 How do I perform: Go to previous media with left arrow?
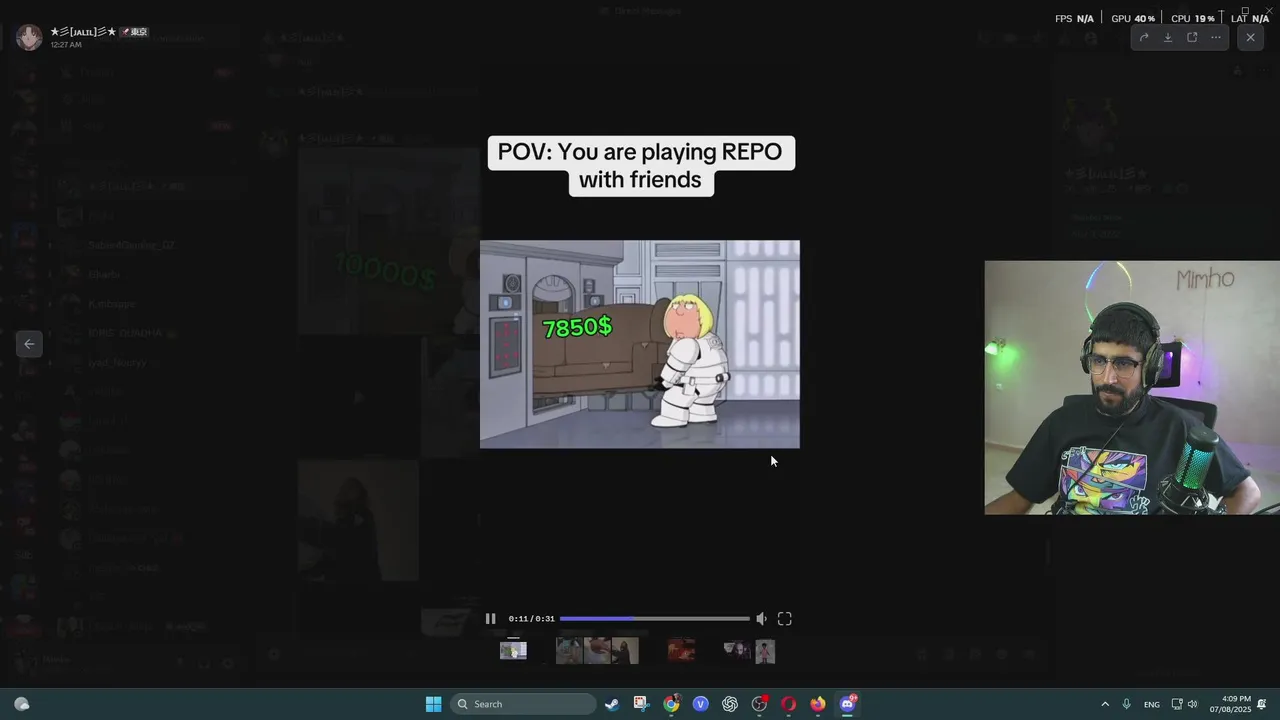click(29, 344)
